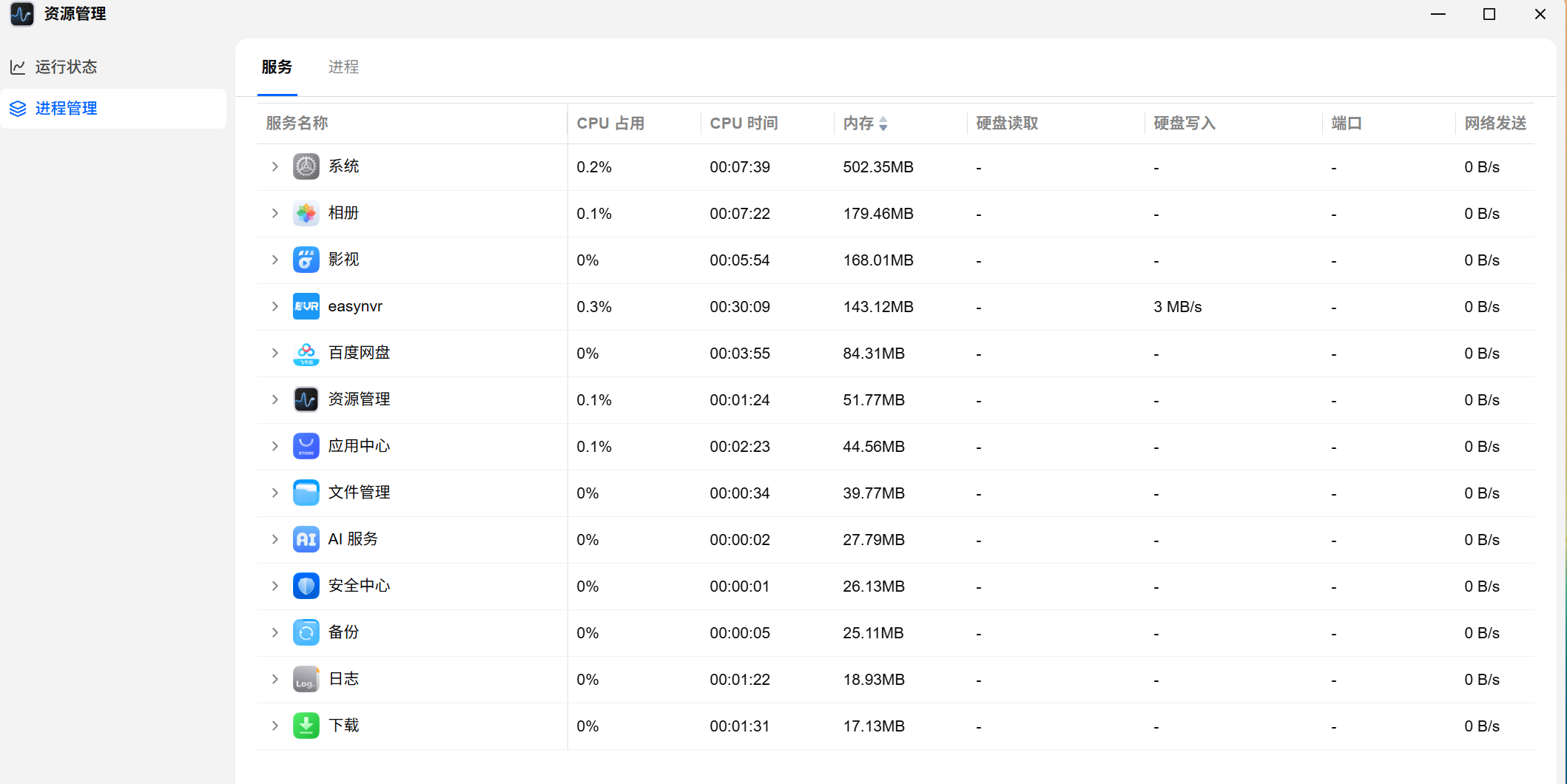Image resolution: width=1567 pixels, height=784 pixels.
Task: Select 进程管理 in the sidebar
Action: click(114, 109)
